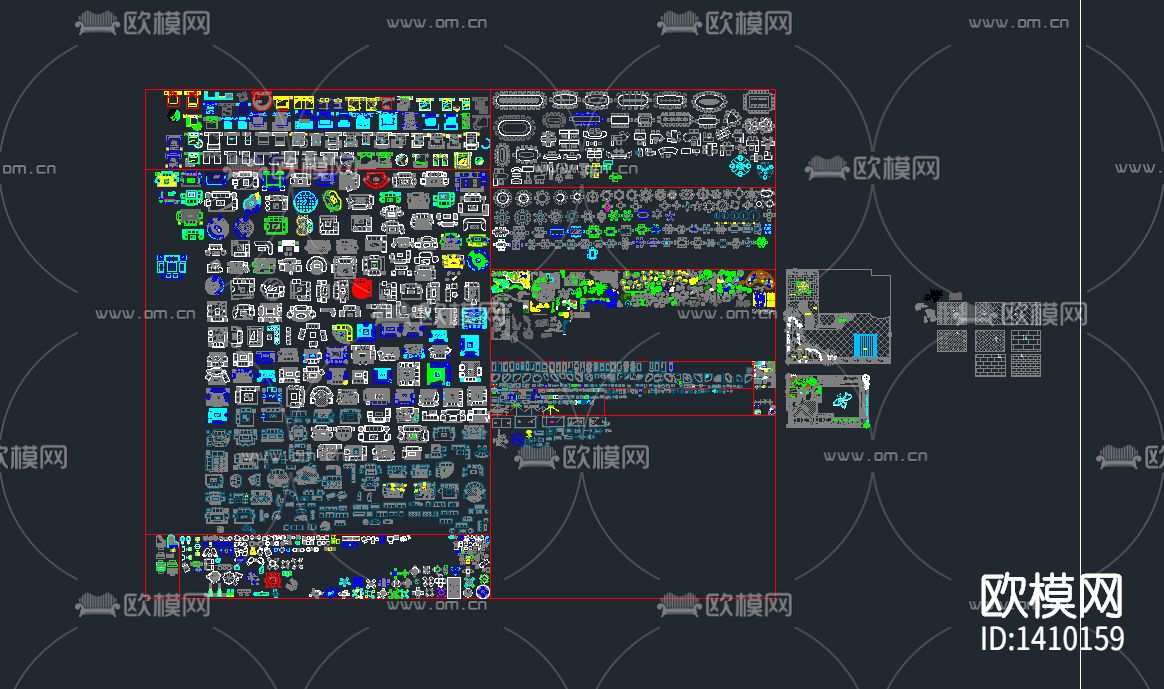Select the cyan round grid rug block
The image size is (1164, 689).
[305, 202]
